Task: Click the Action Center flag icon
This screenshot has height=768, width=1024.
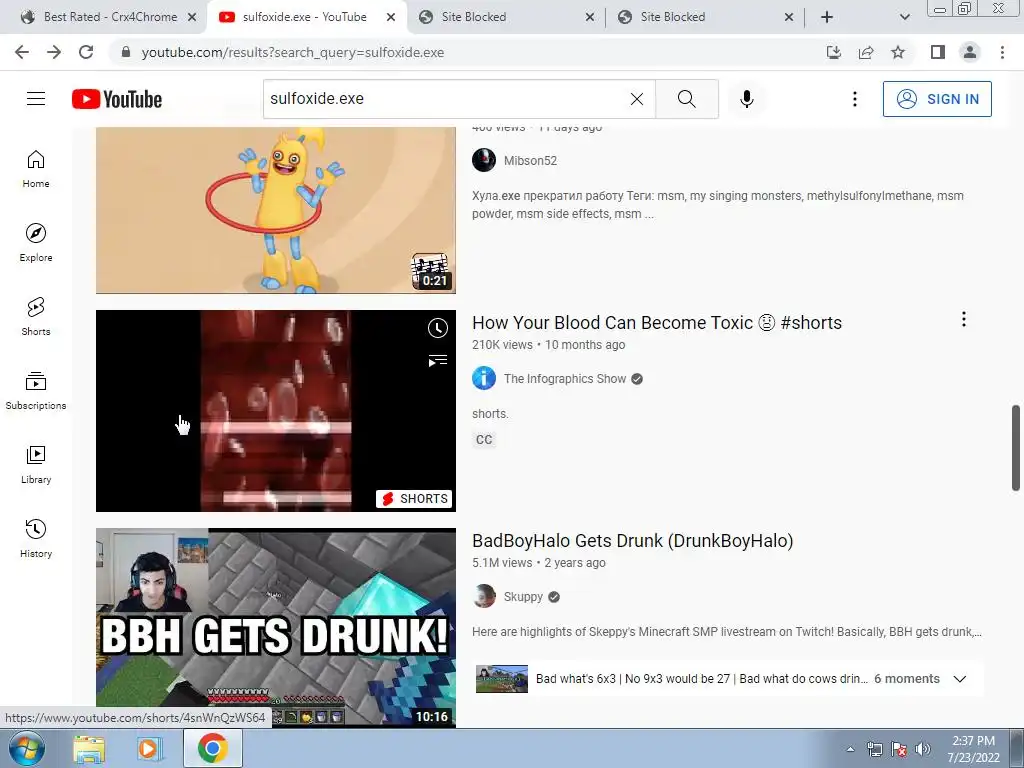Action: tap(899, 749)
